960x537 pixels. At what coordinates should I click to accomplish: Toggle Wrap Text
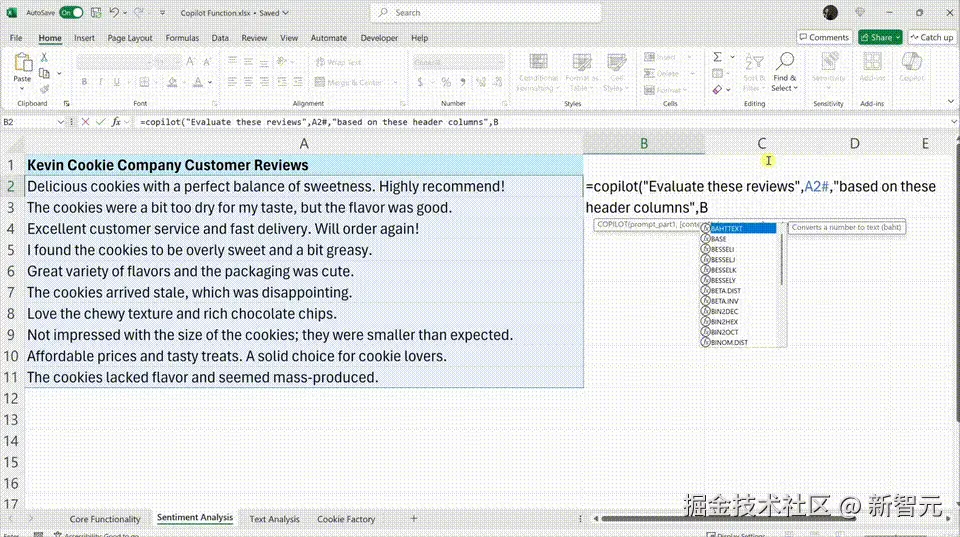coord(338,62)
